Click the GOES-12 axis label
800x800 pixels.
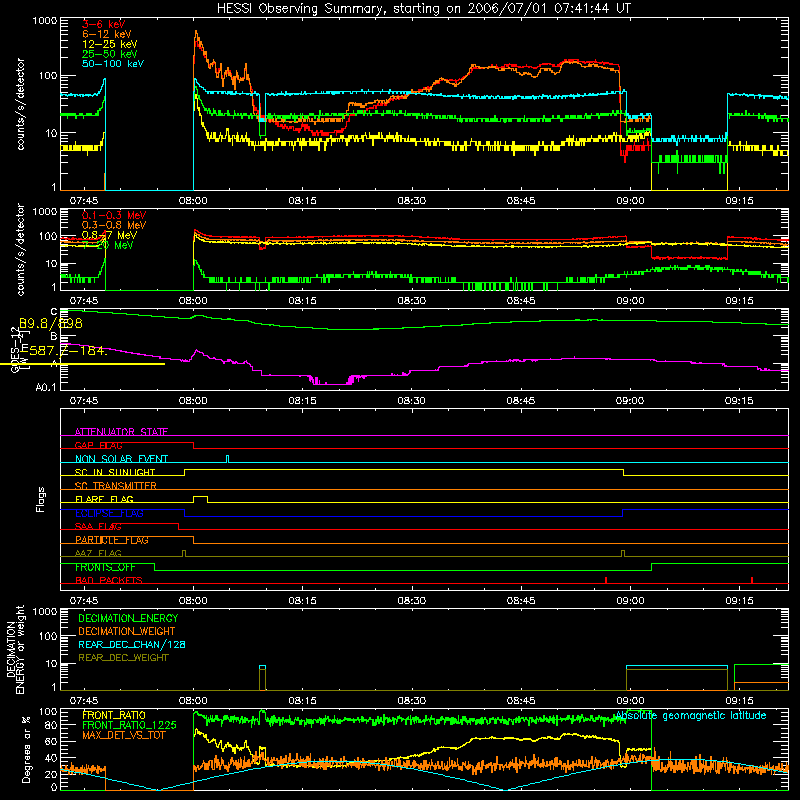(15, 350)
